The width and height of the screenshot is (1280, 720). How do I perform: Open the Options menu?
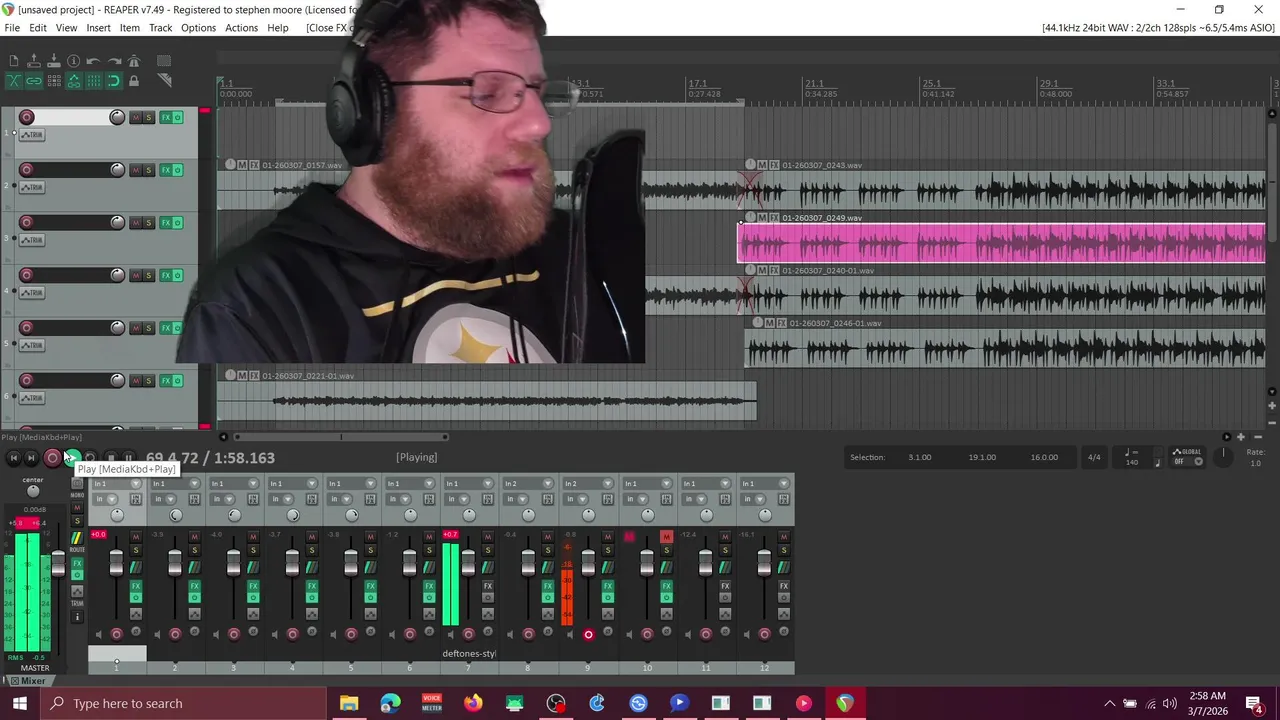click(x=198, y=28)
